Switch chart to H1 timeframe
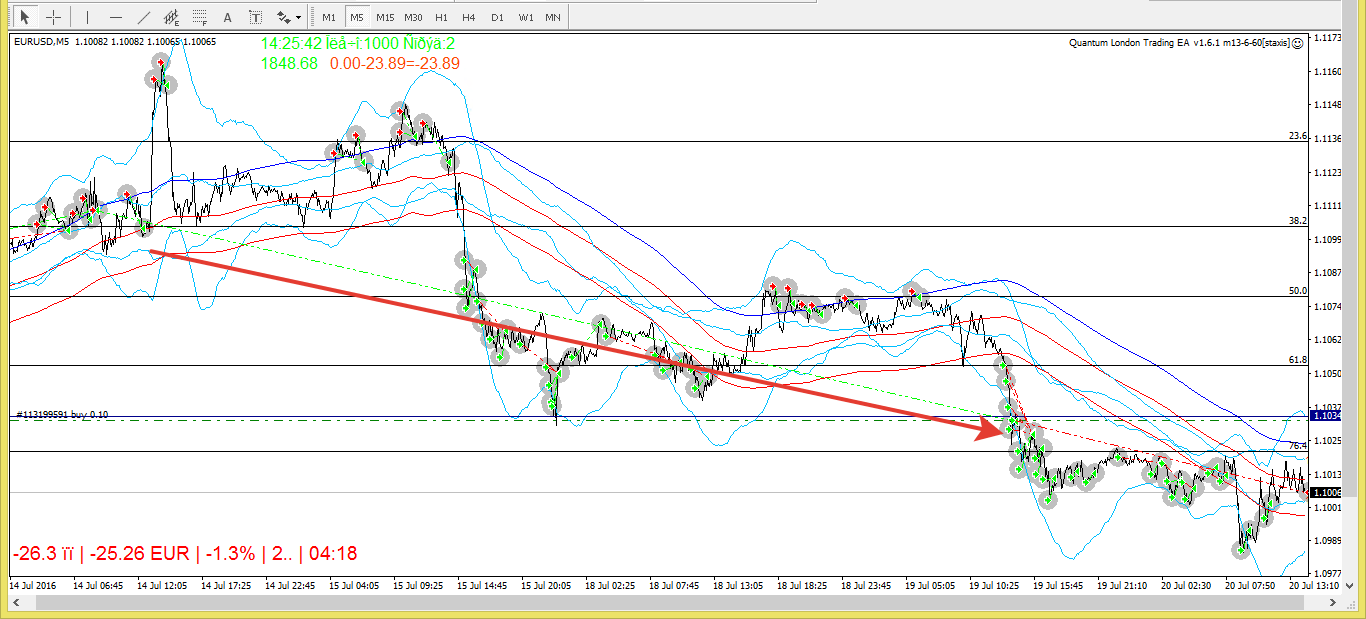The height and width of the screenshot is (619, 1366). point(441,17)
